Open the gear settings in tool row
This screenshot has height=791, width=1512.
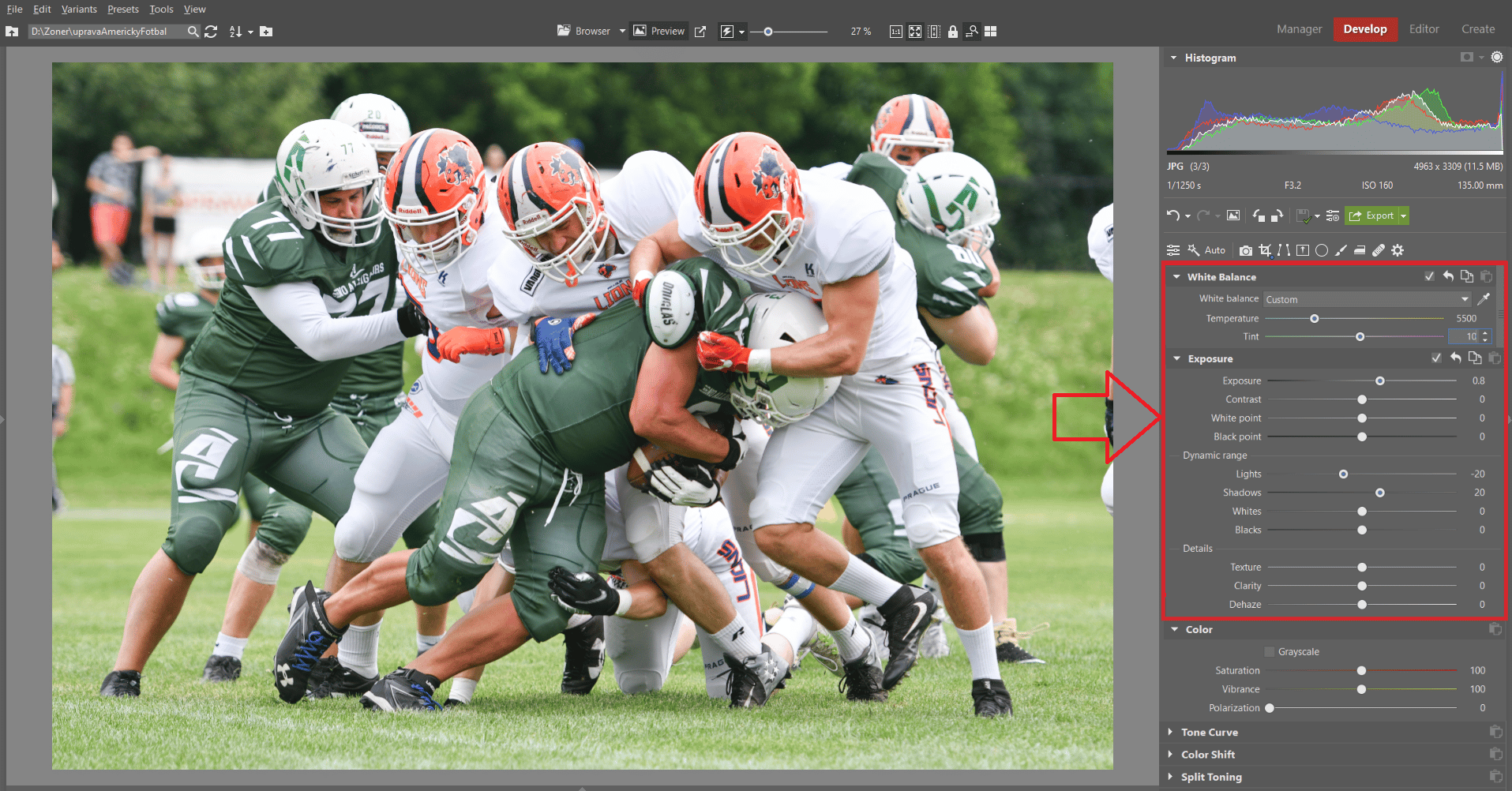(1398, 250)
